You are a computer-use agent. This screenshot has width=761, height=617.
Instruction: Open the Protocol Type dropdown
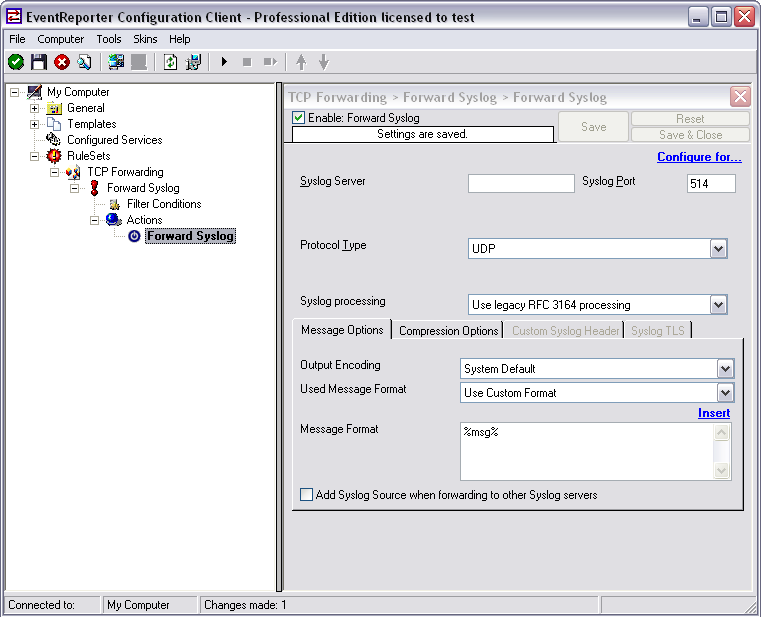coord(718,249)
